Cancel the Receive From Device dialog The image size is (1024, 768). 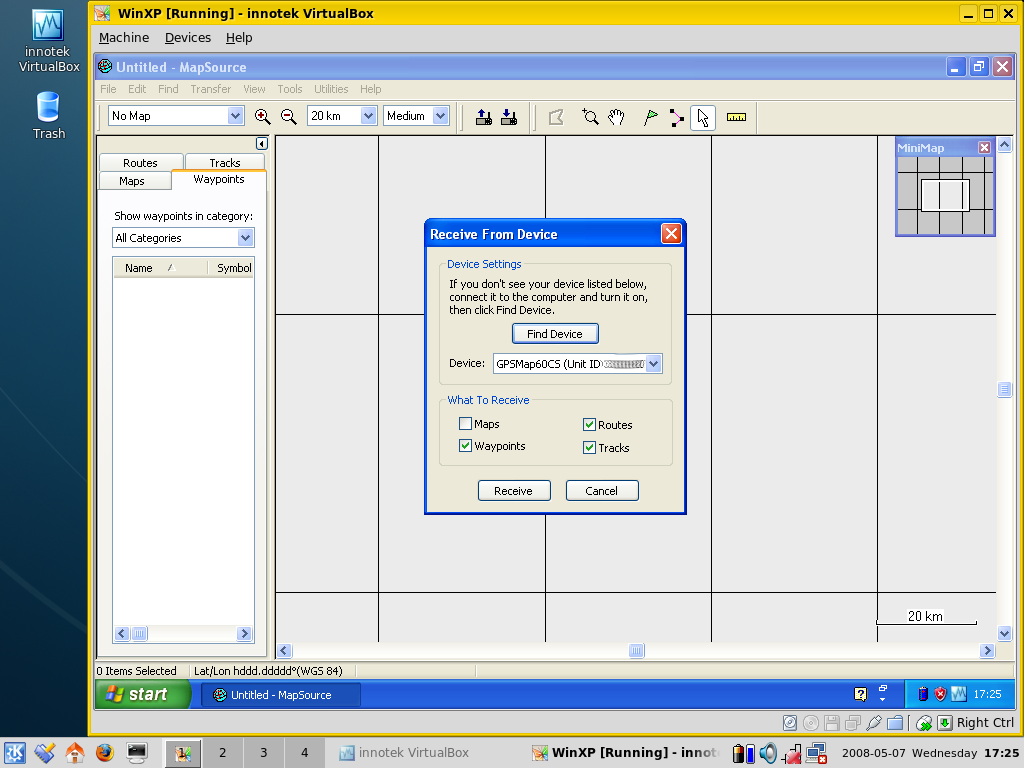tap(601, 490)
